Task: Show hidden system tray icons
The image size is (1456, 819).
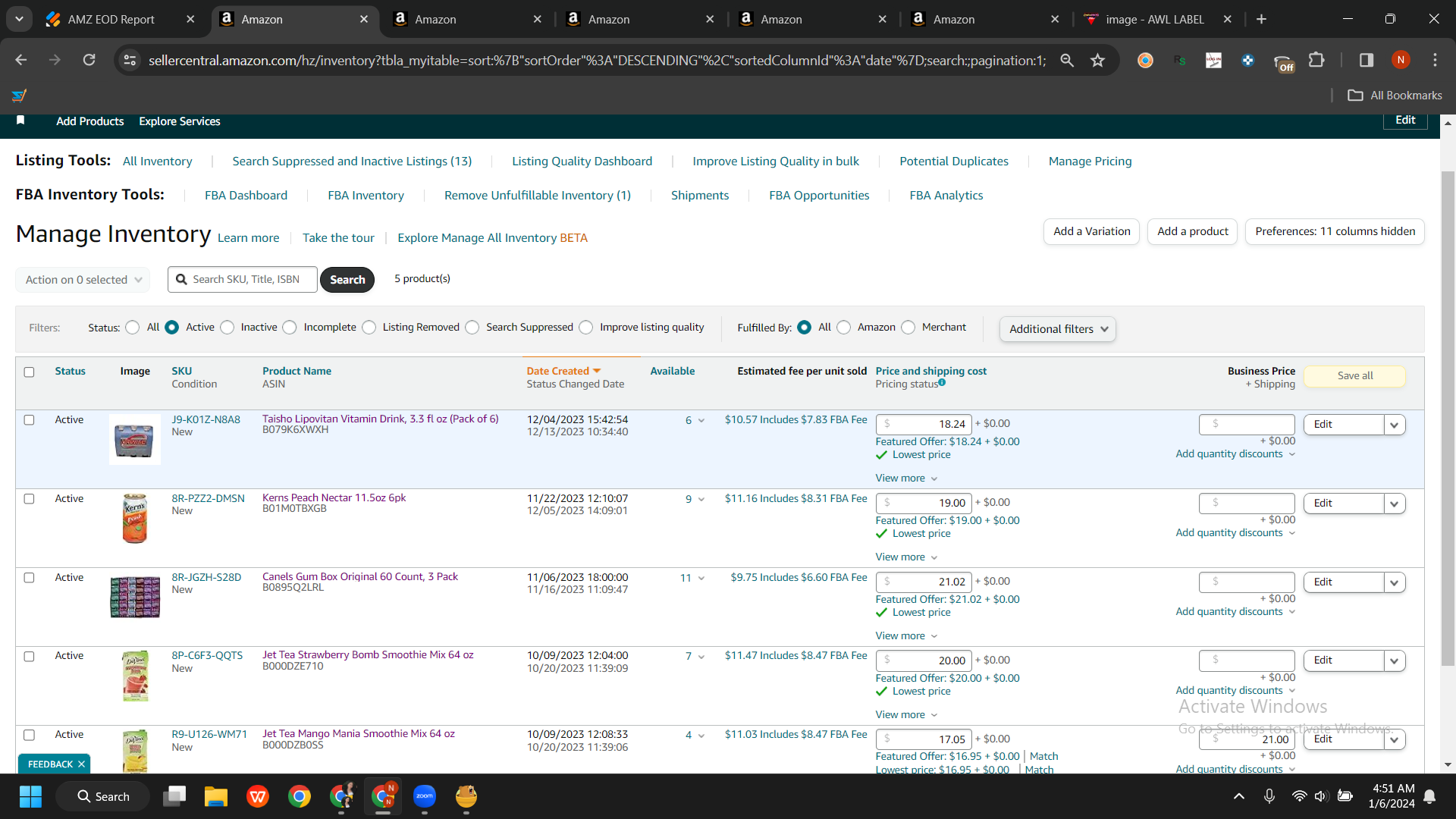Action: click(1239, 796)
